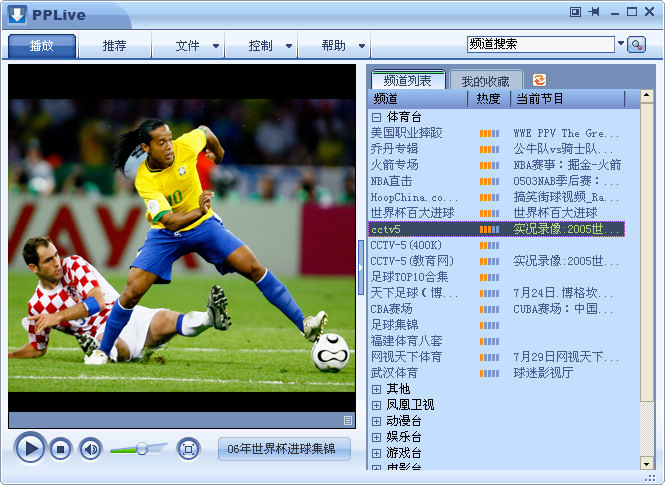The height and width of the screenshot is (485, 665).
Task: Switch to the 我的收藏 tab
Action: (486, 81)
